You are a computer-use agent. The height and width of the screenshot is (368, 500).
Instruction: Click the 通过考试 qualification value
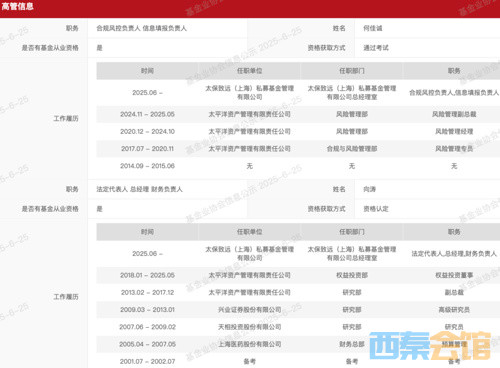(376, 48)
